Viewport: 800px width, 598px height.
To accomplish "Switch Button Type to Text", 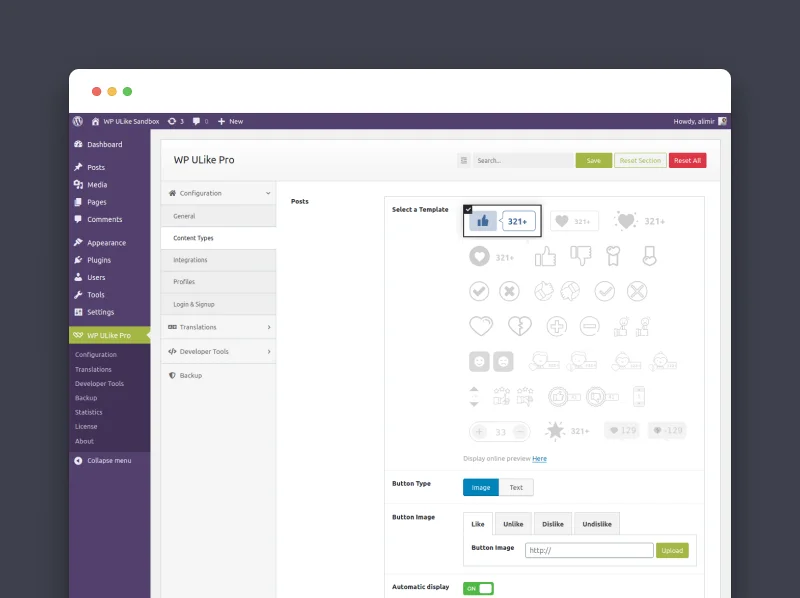I will point(516,487).
